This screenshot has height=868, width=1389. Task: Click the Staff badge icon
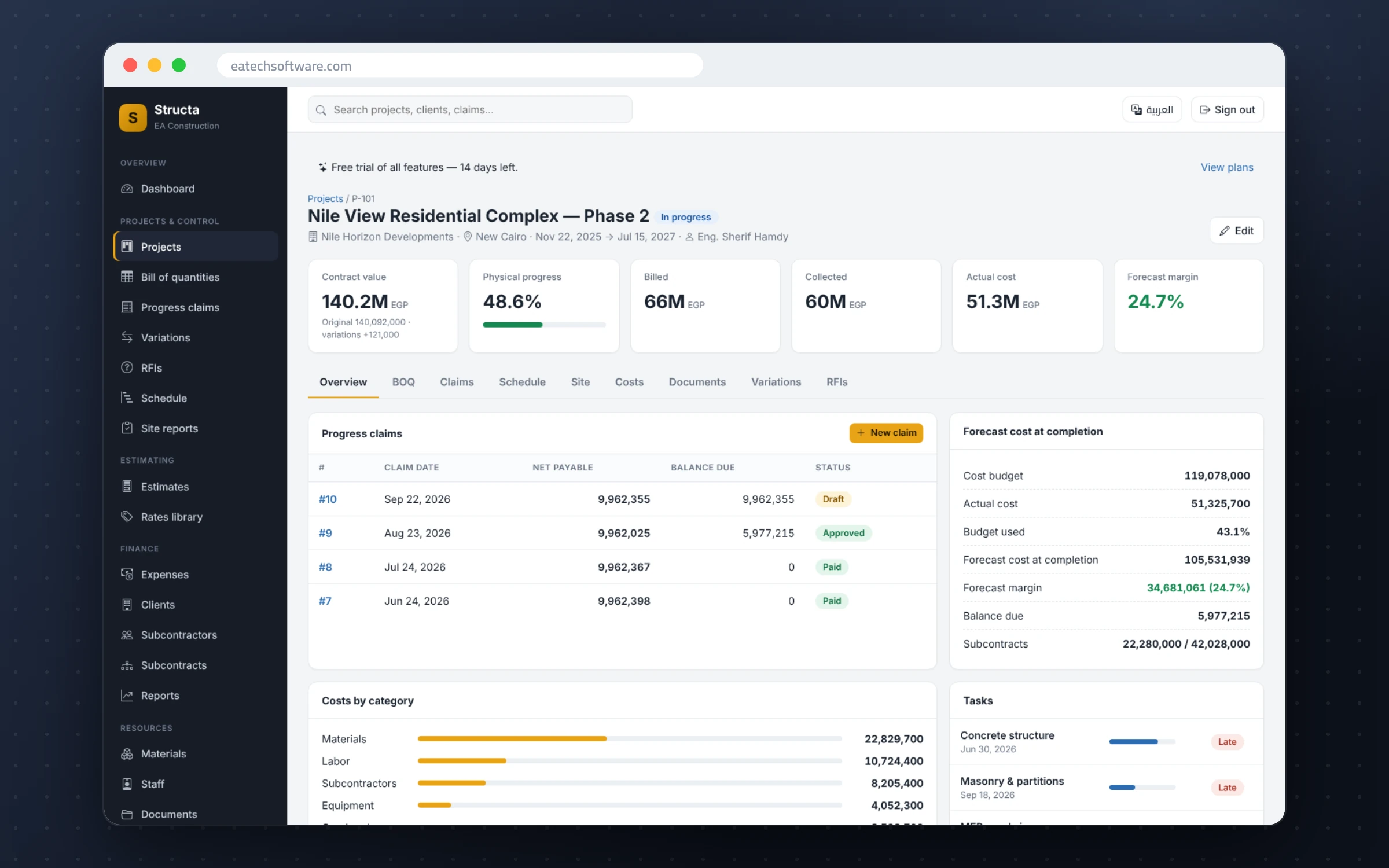(x=127, y=784)
